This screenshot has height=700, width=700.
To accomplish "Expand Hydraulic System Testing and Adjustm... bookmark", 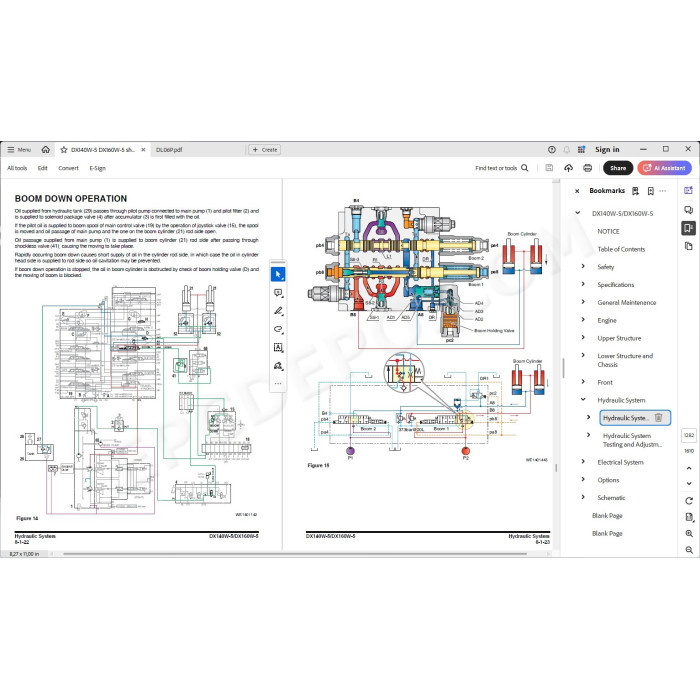I will 588,435.
